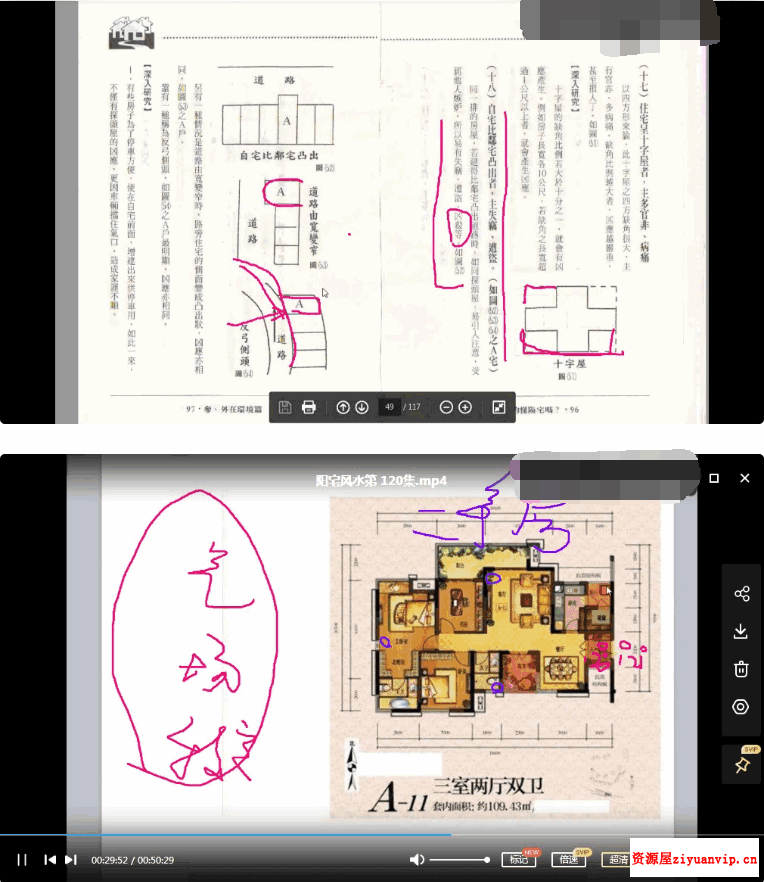
Task: Click the video title 阳宅风水第 120集.mp4
Action: (381, 481)
